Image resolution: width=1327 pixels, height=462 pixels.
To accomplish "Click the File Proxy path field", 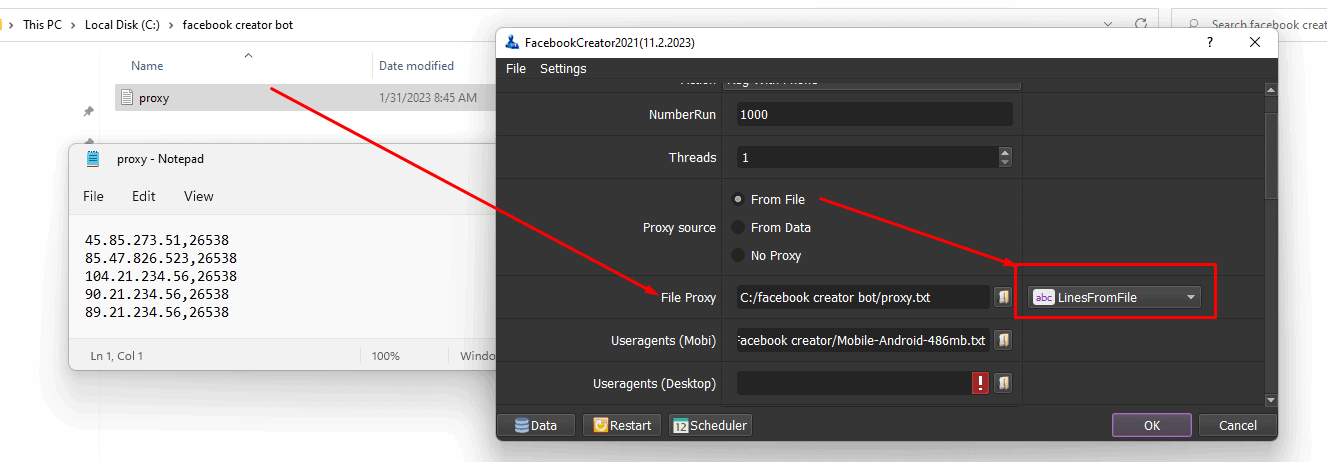I will (x=863, y=297).
